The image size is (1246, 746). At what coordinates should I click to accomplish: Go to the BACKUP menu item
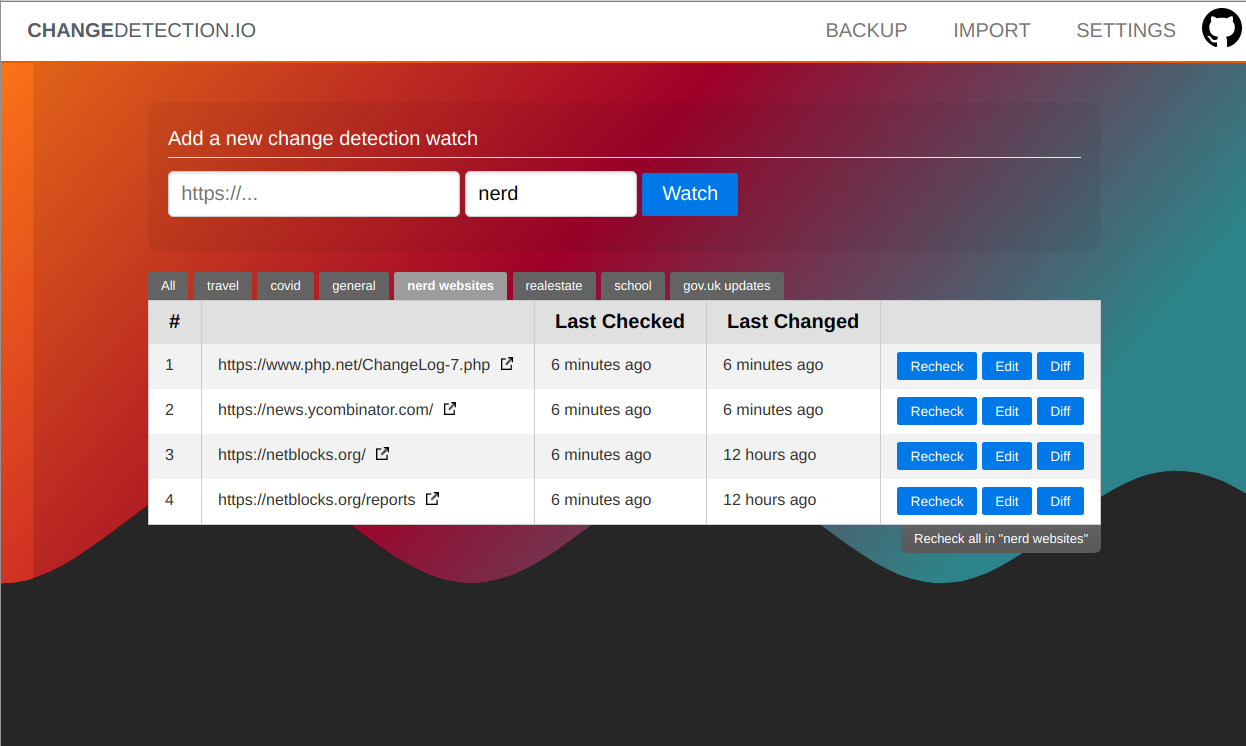tap(866, 31)
